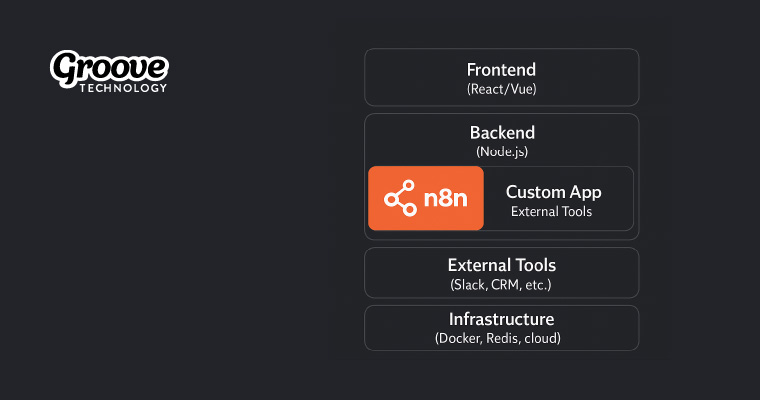Click the Backend layer heading
Viewport: 760px width, 400px height.
(502, 132)
